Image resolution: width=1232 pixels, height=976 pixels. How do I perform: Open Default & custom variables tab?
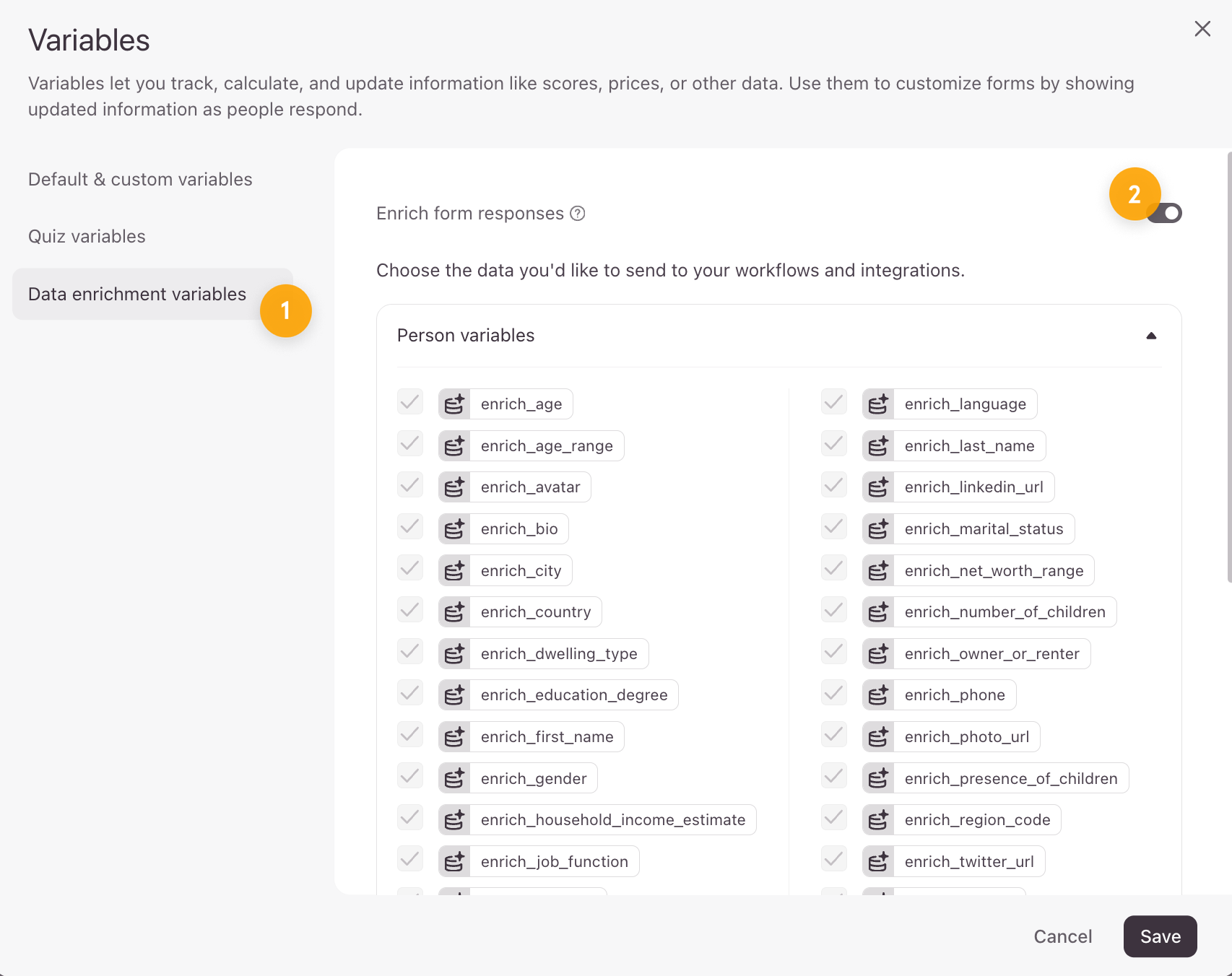point(140,180)
